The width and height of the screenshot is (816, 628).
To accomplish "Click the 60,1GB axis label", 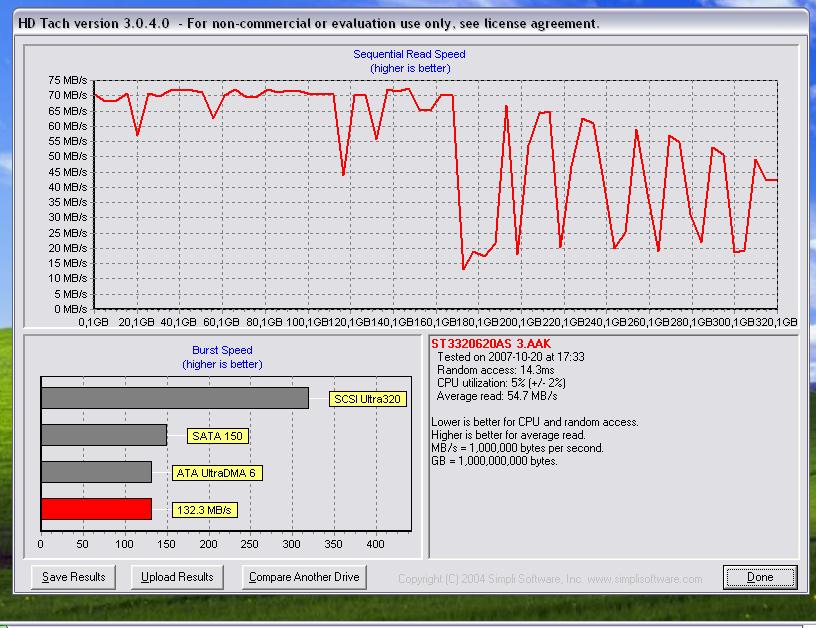I will [221, 322].
